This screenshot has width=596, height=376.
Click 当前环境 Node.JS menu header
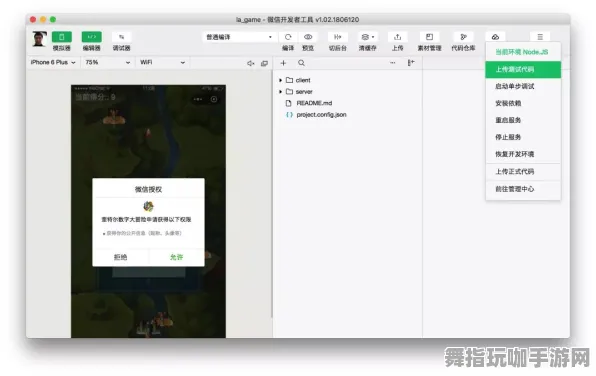pyautogui.click(x=522, y=52)
